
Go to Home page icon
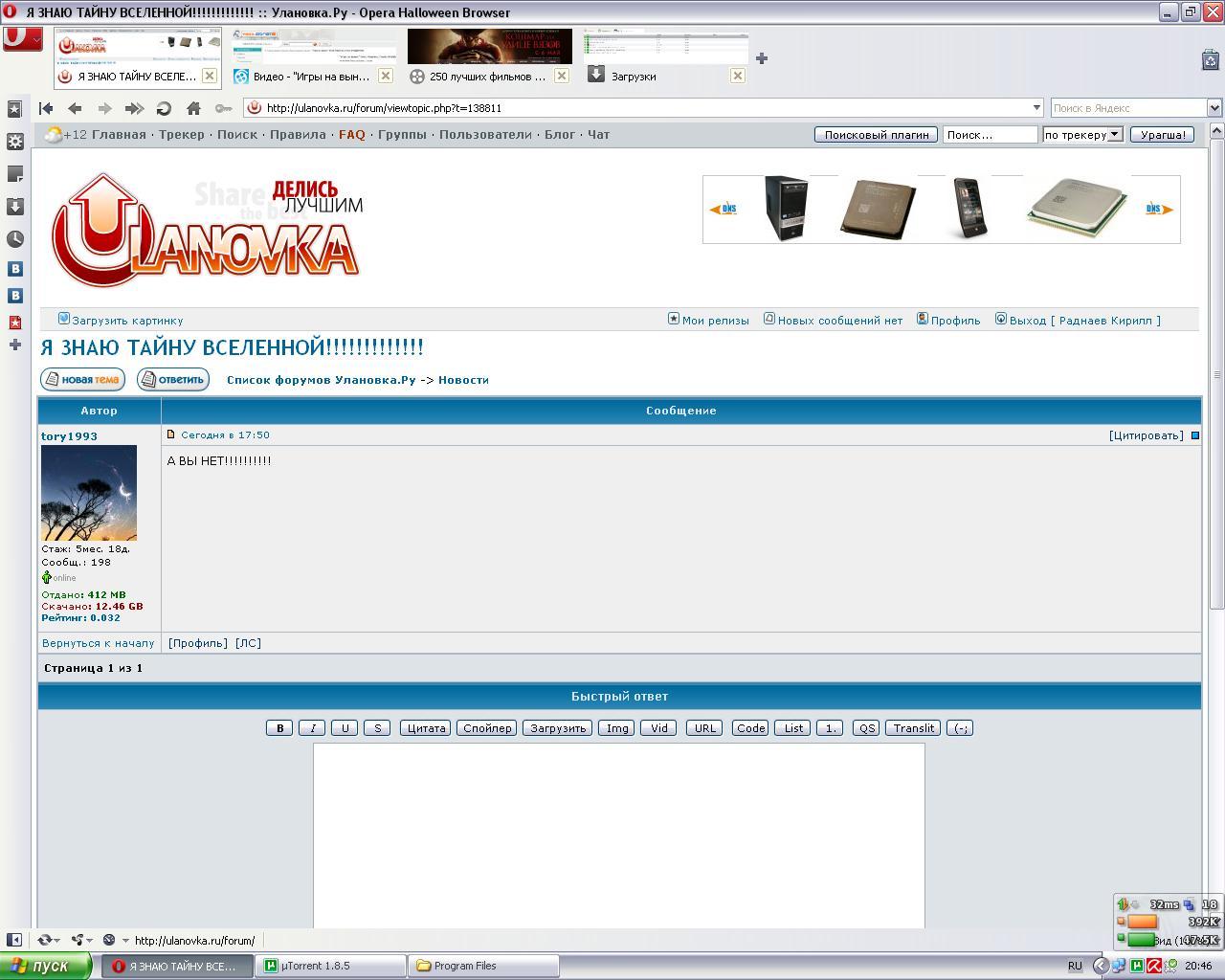pos(193,108)
